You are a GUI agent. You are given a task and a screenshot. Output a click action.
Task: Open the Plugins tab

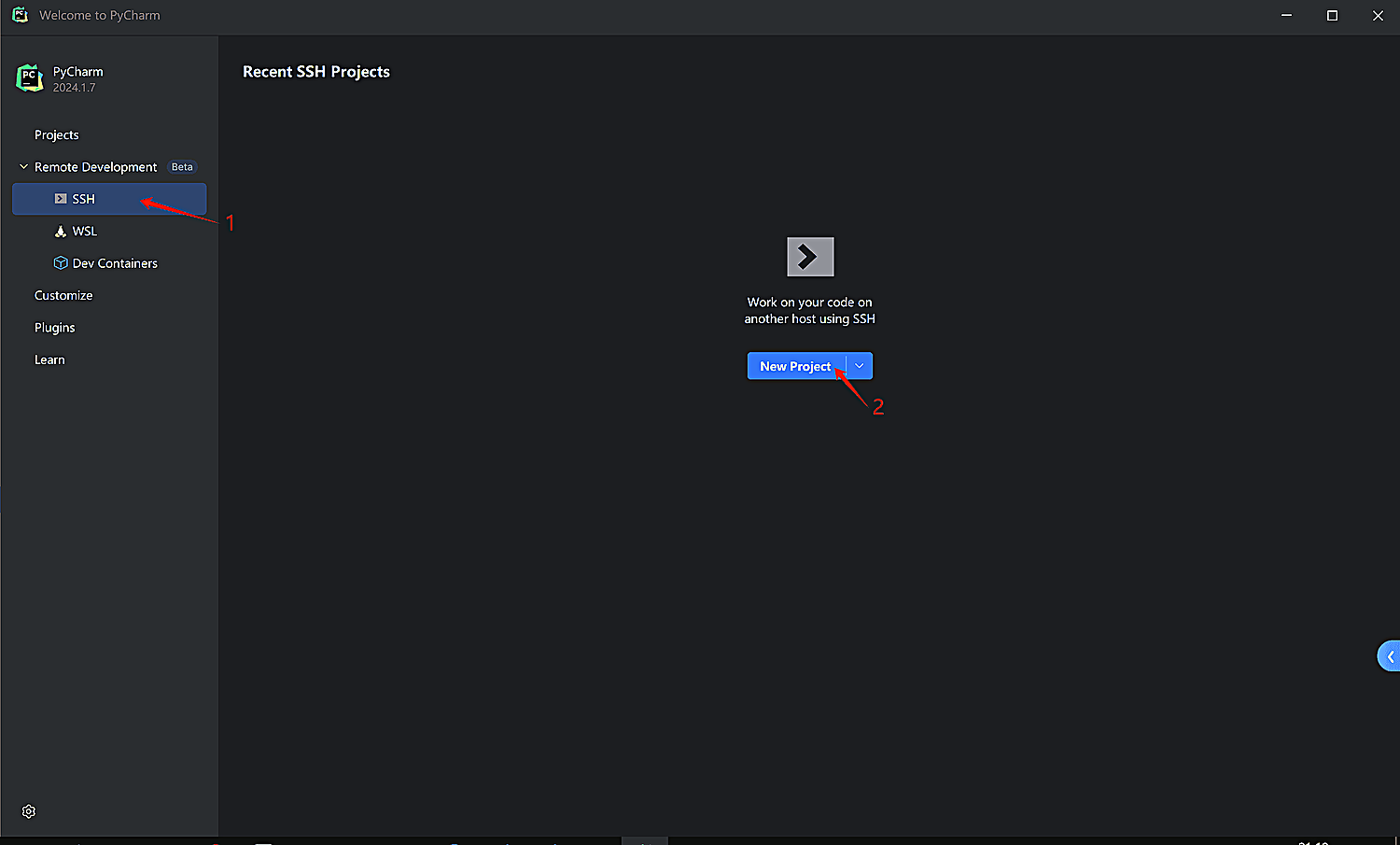tap(55, 328)
